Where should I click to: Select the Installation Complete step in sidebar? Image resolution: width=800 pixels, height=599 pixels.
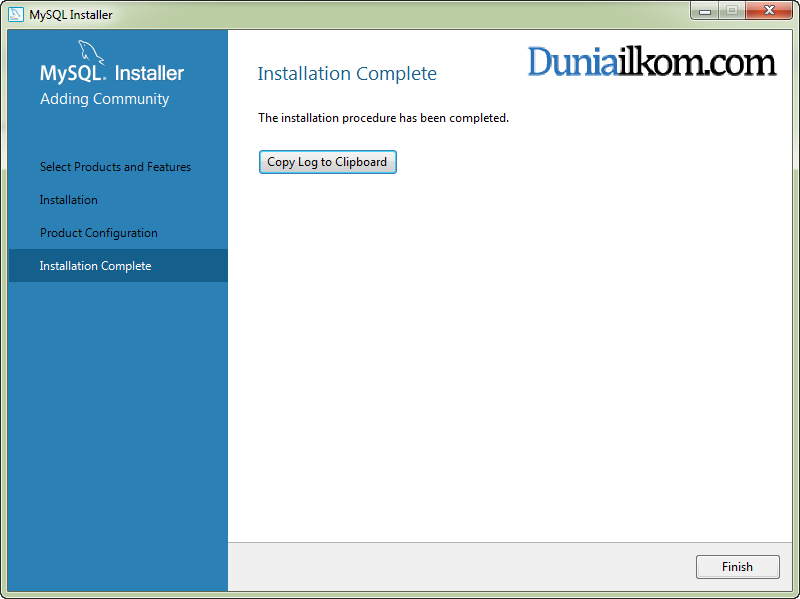click(x=118, y=266)
